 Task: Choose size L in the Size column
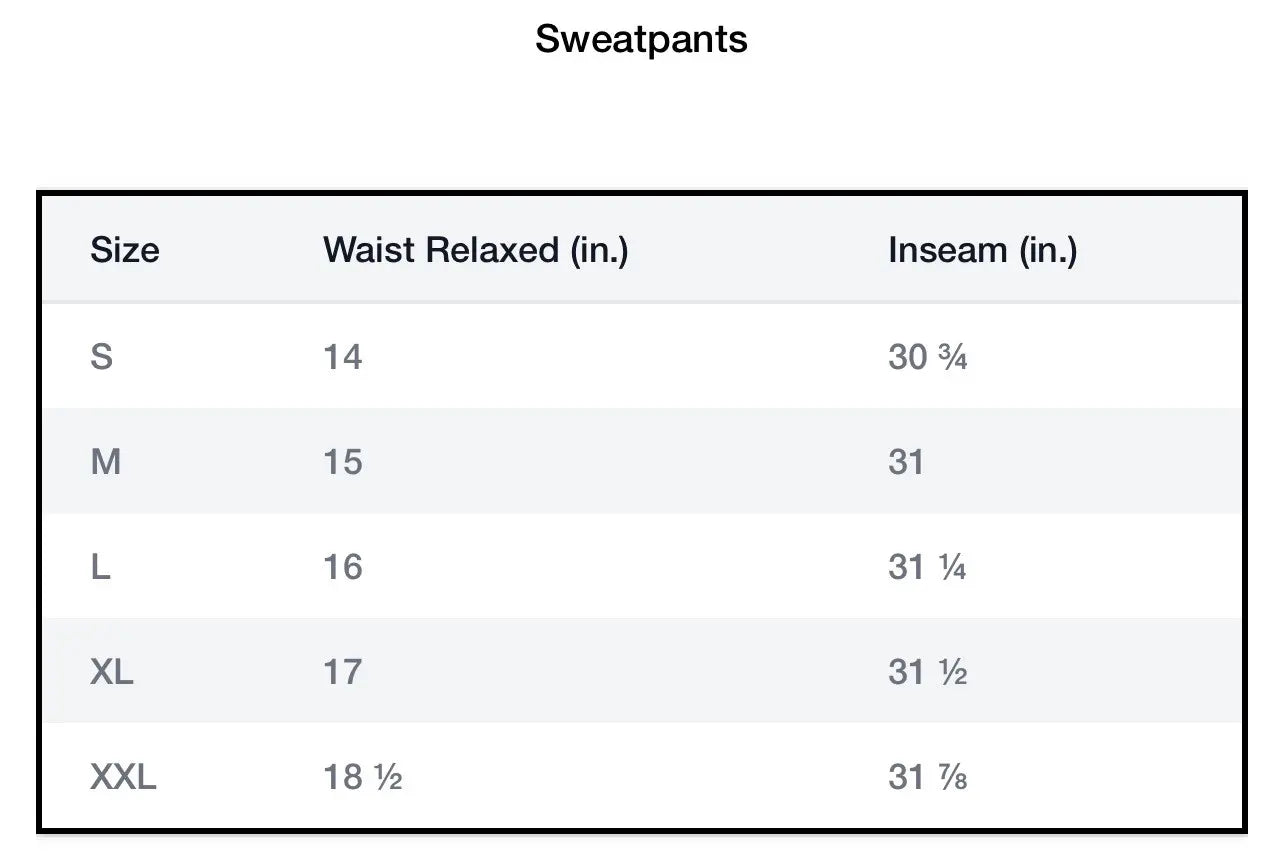[100, 567]
